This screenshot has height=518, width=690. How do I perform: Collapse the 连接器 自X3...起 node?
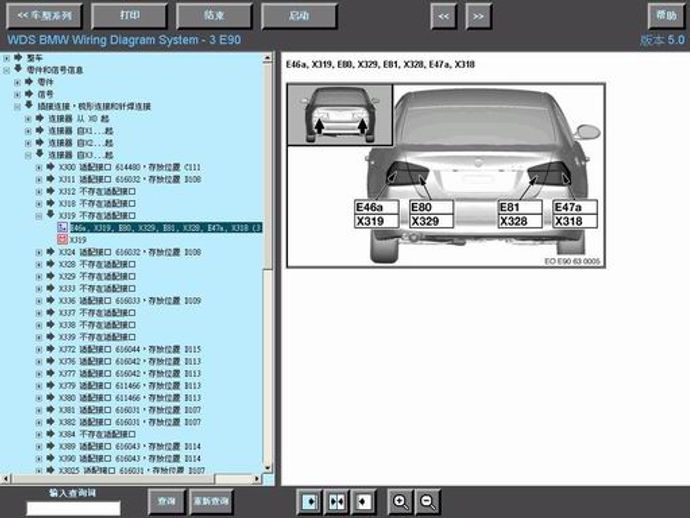point(28,155)
